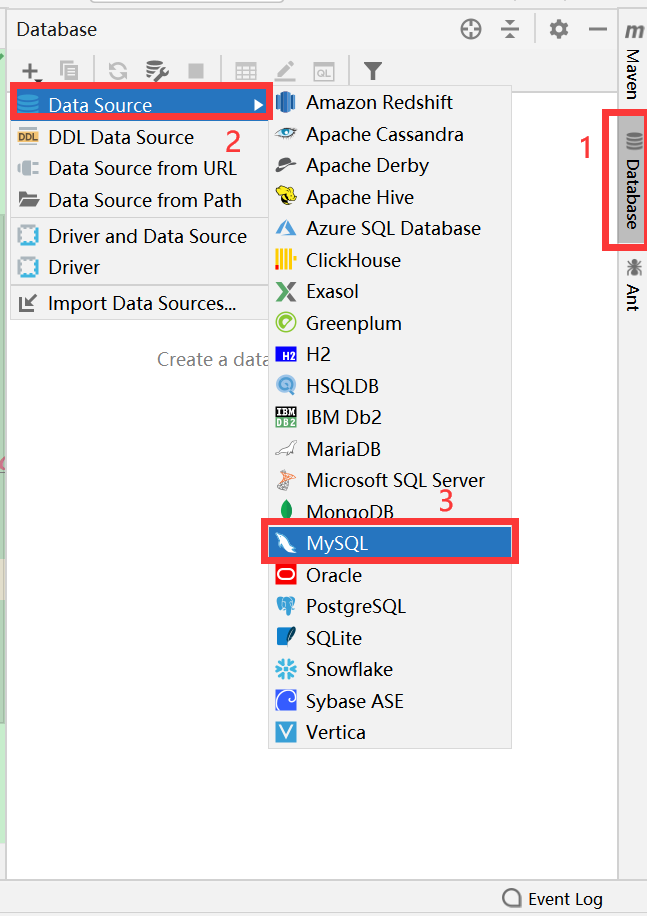Open Event Log in status bar
This screenshot has height=916, width=647.
pyautogui.click(x=552, y=899)
